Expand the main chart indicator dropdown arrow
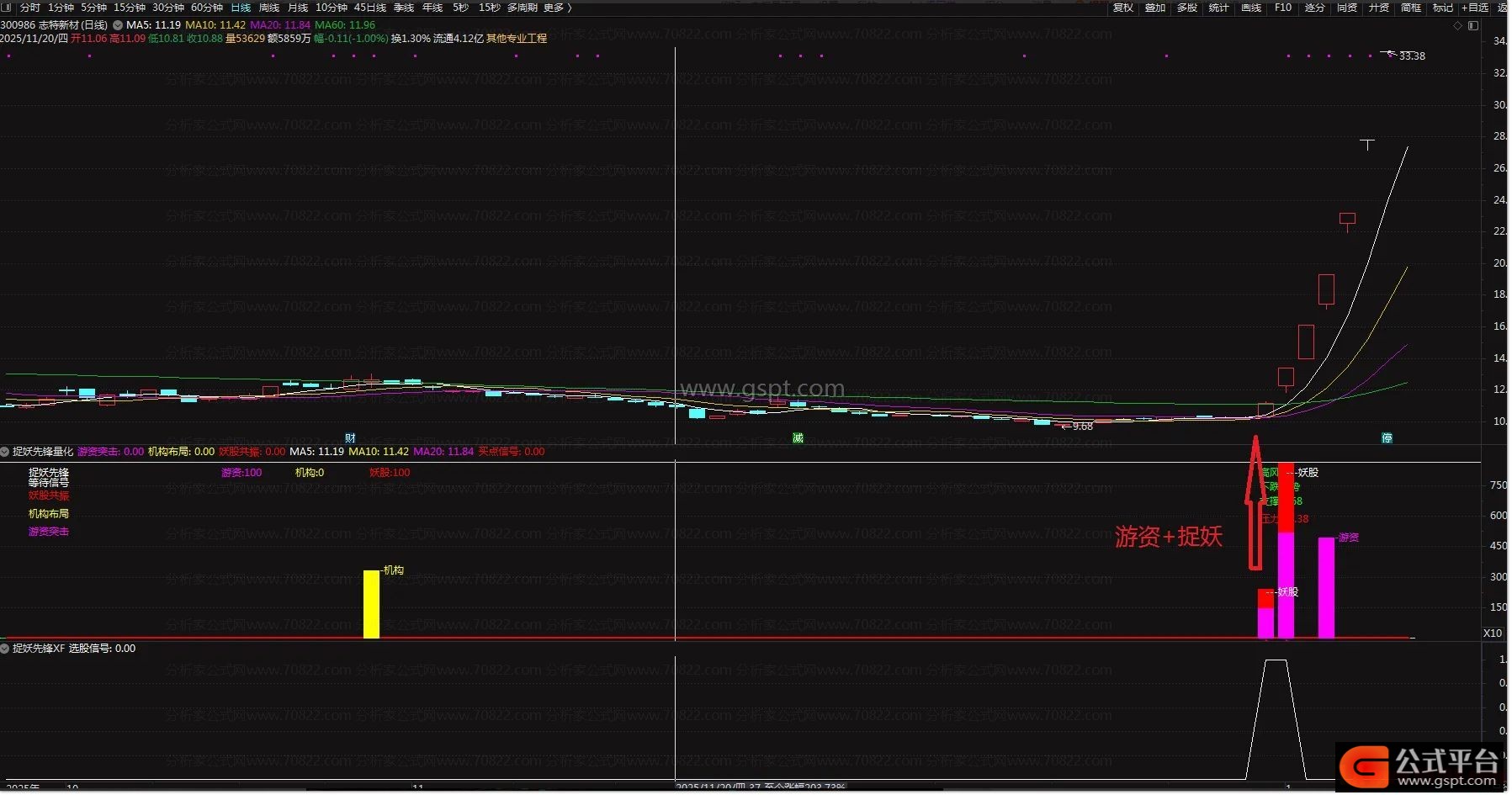The image size is (1512, 795). coord(118,25)
